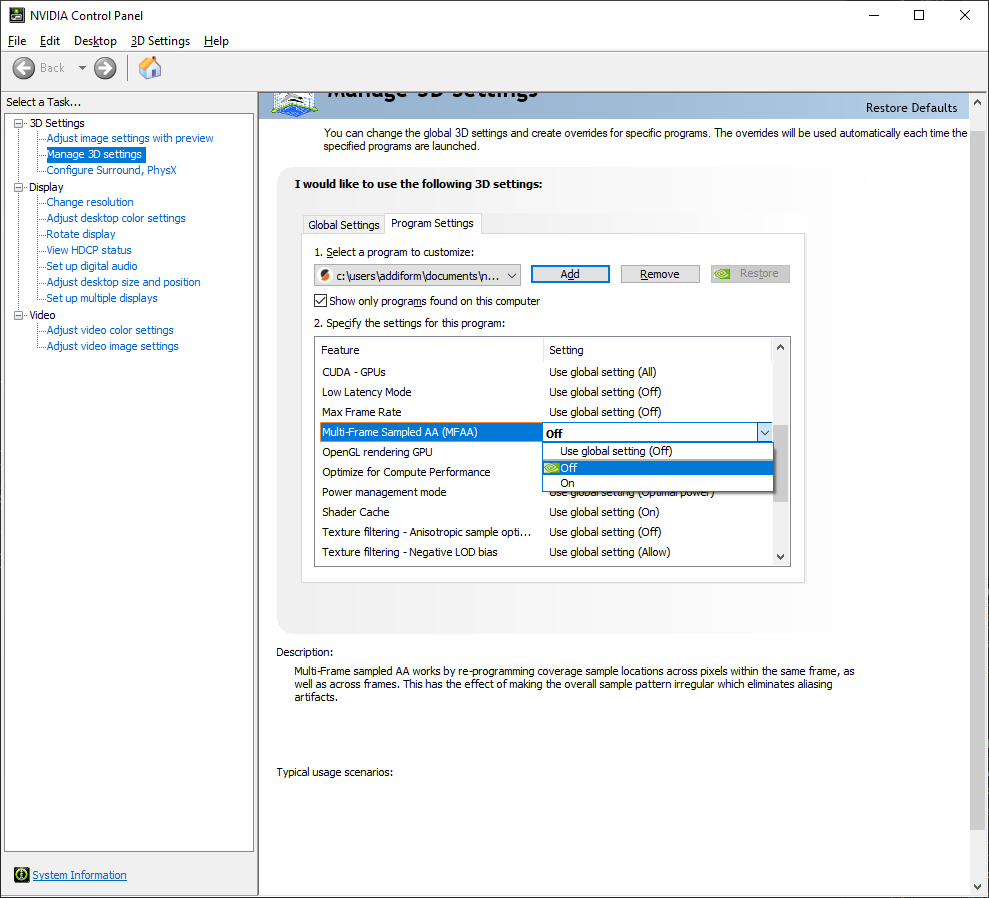Click the Back navigation arrow
The width and height of the screenshot is (989, 898).
coord(24,68)
